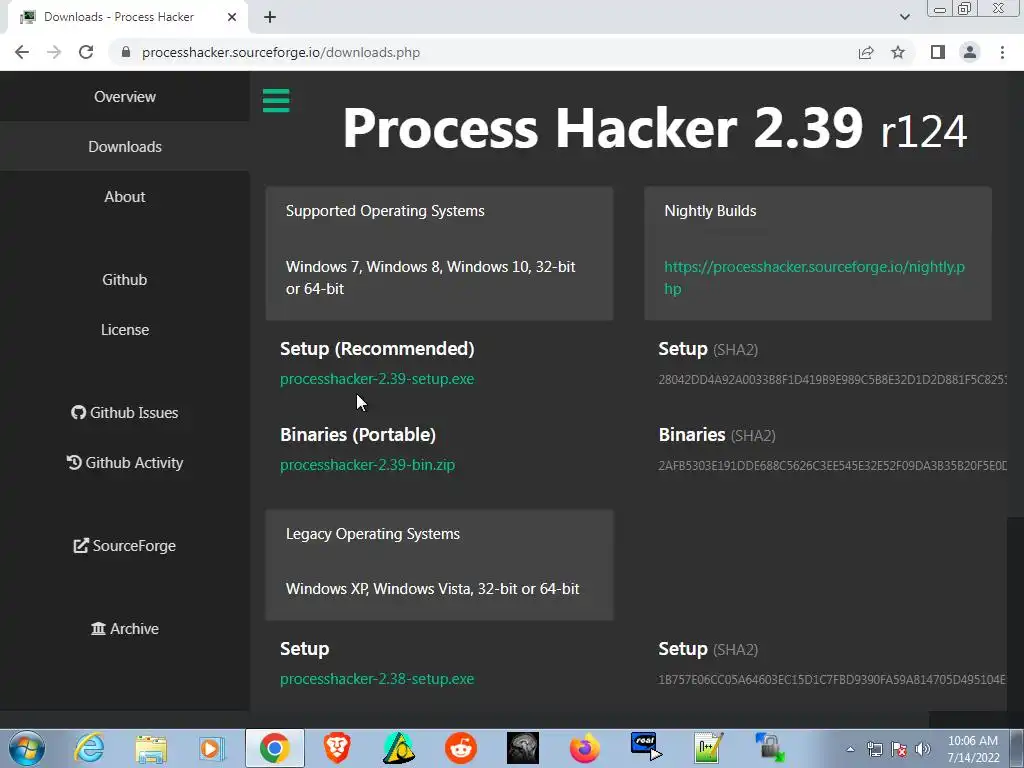
Task: Open Github Activity link in sidebar
Action: [x=125, y=463]
